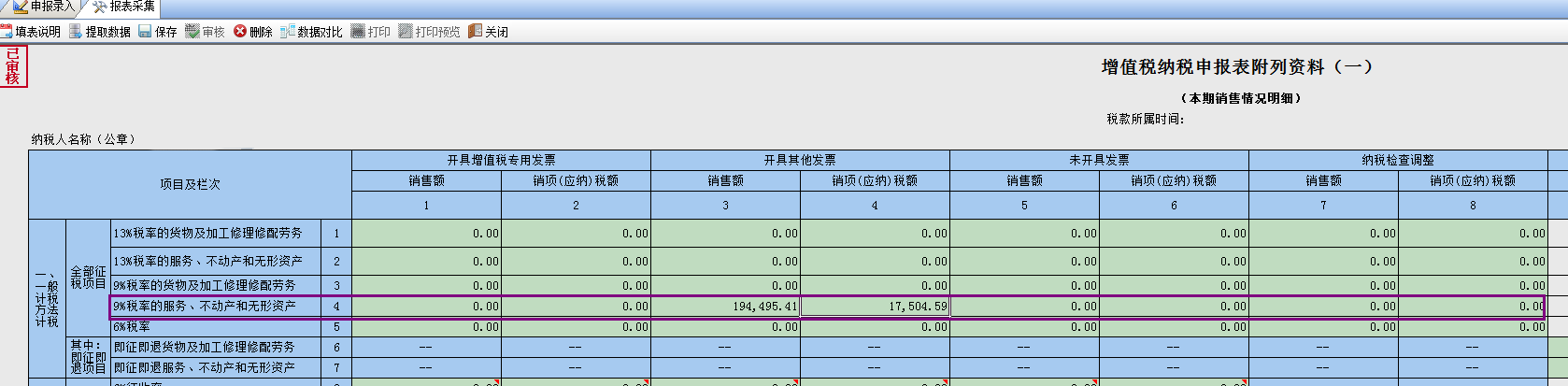Open 填表说明 instructions icon
The image size is (1568, 386).
[x=7, y=31]
